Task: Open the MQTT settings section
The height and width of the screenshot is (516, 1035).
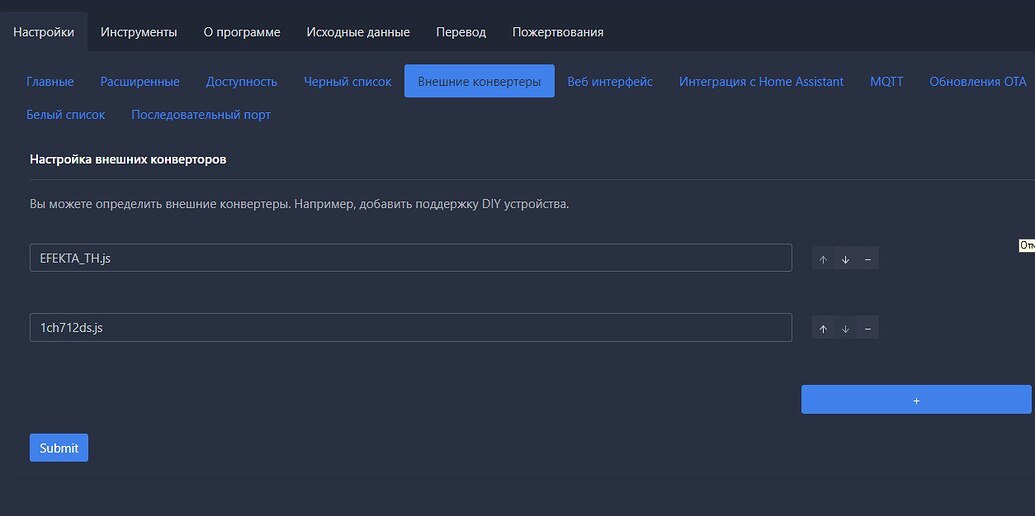Action: click(886, 82)
